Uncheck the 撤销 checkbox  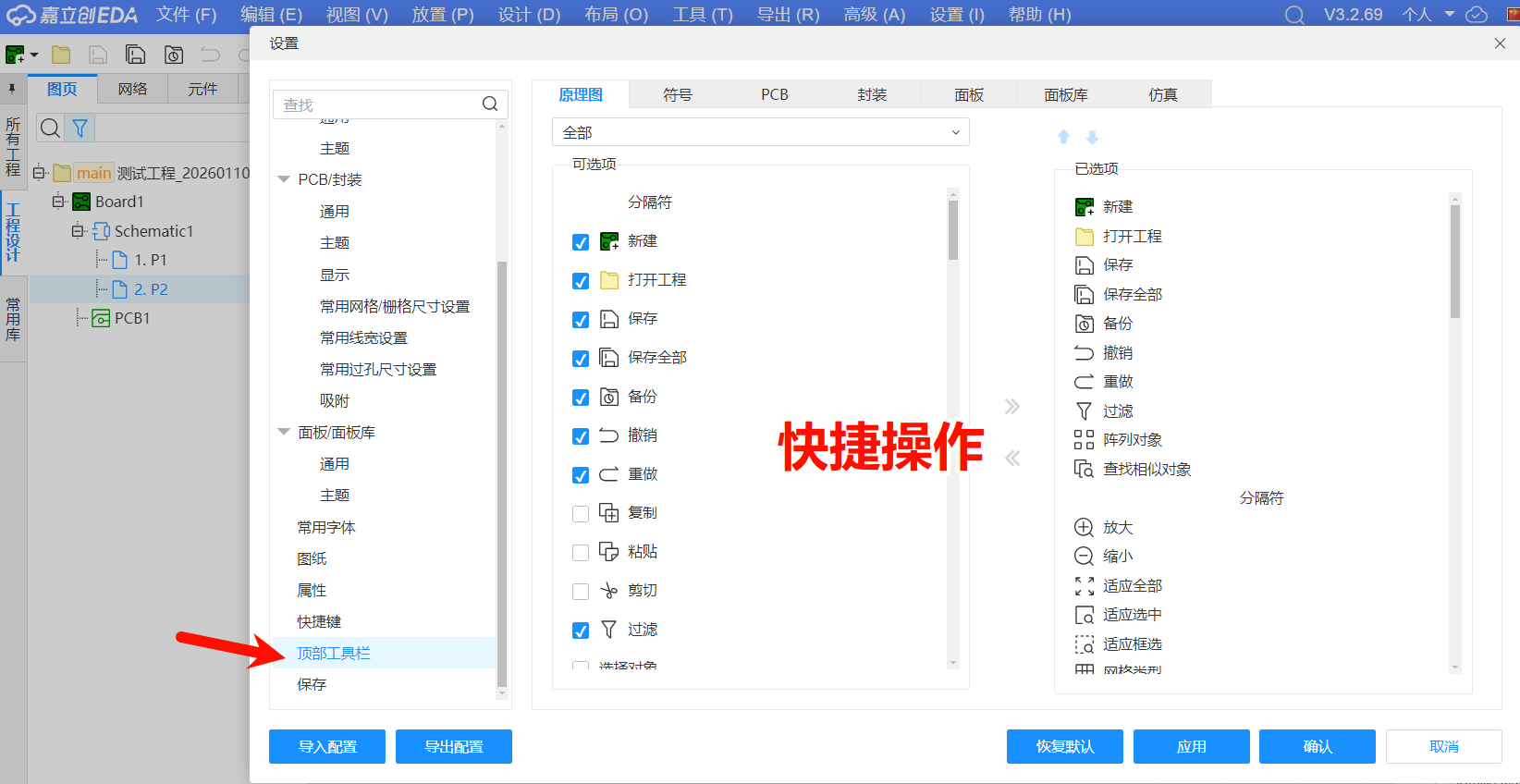(581, 436)
